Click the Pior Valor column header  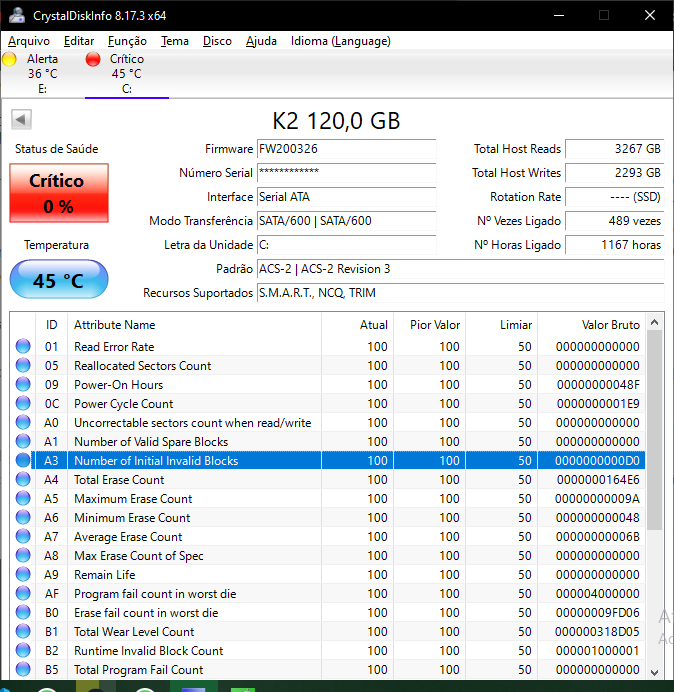click(429, 325)
